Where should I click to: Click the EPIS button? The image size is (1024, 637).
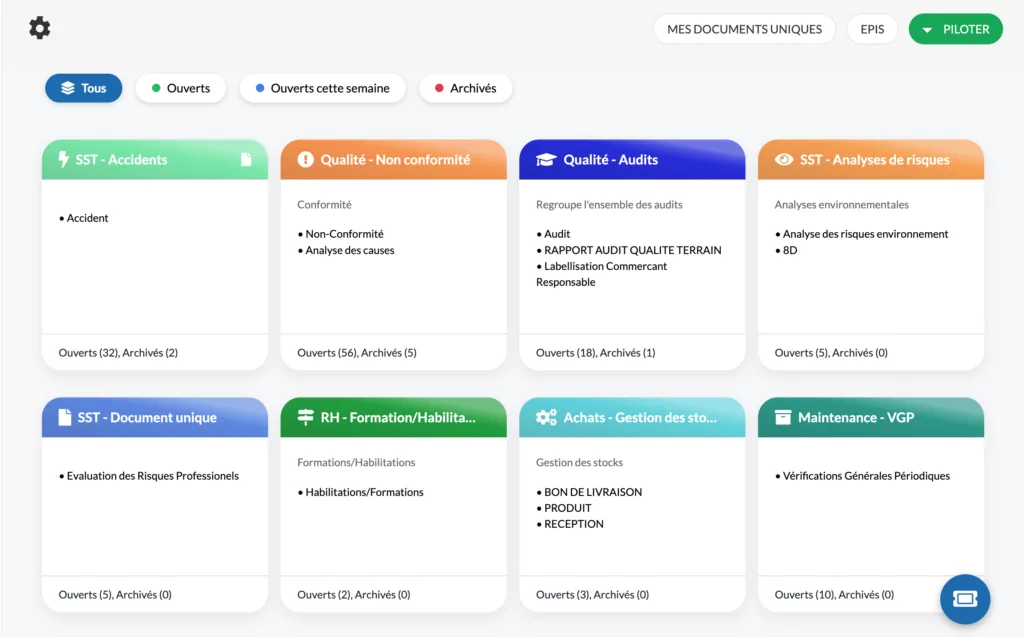[x=872, y=29]
